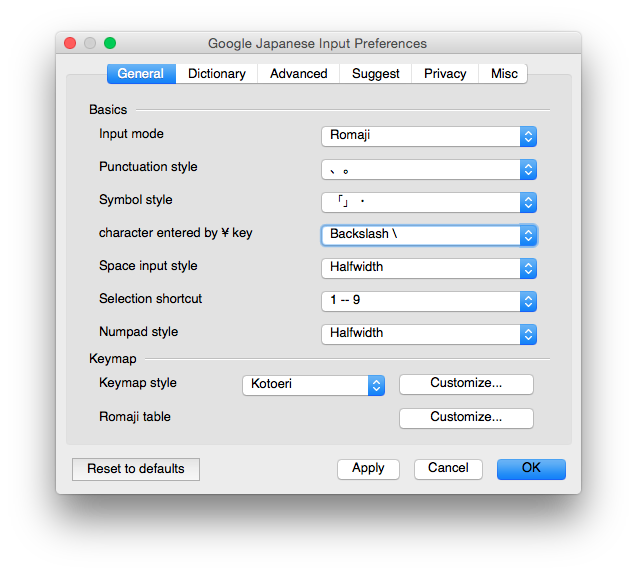Click the green zoom window button
Screen dimensions: 637x574
110,43
